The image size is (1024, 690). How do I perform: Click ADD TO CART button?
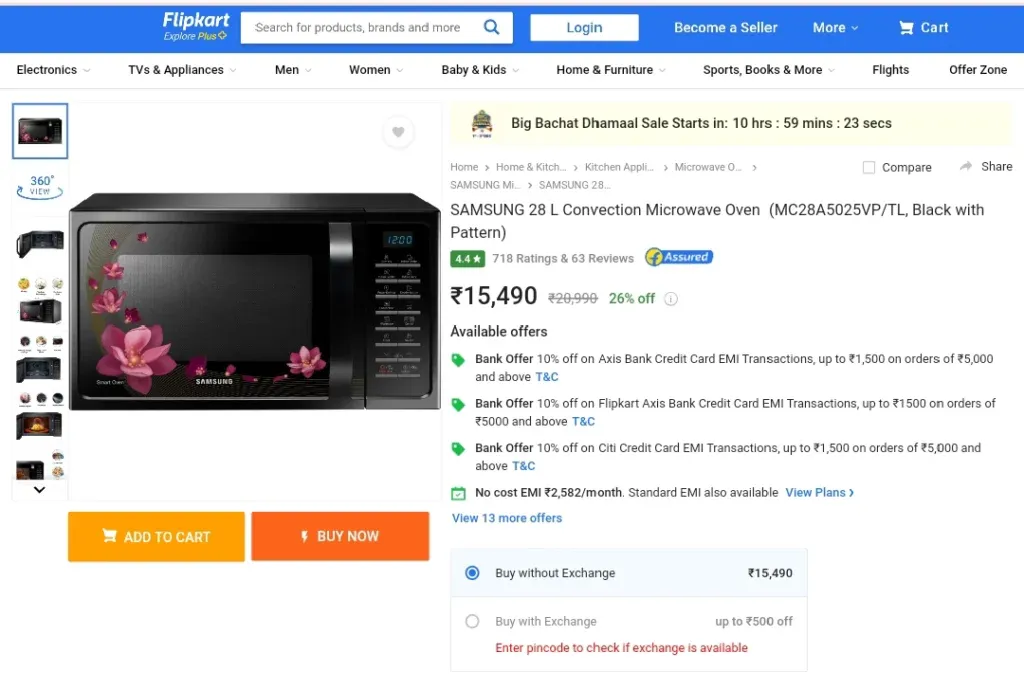click(x=156, y=537)
